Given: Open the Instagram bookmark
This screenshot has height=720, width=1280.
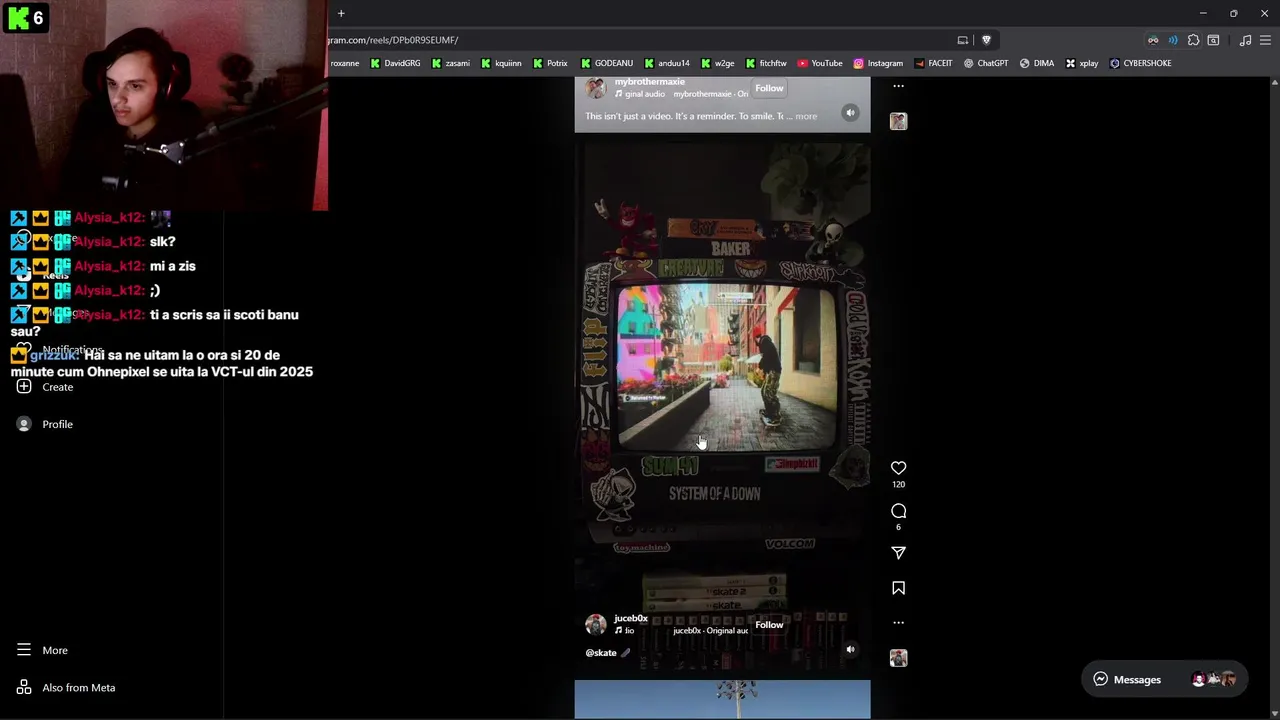Looking at the screenshot, I should [878, 63].
